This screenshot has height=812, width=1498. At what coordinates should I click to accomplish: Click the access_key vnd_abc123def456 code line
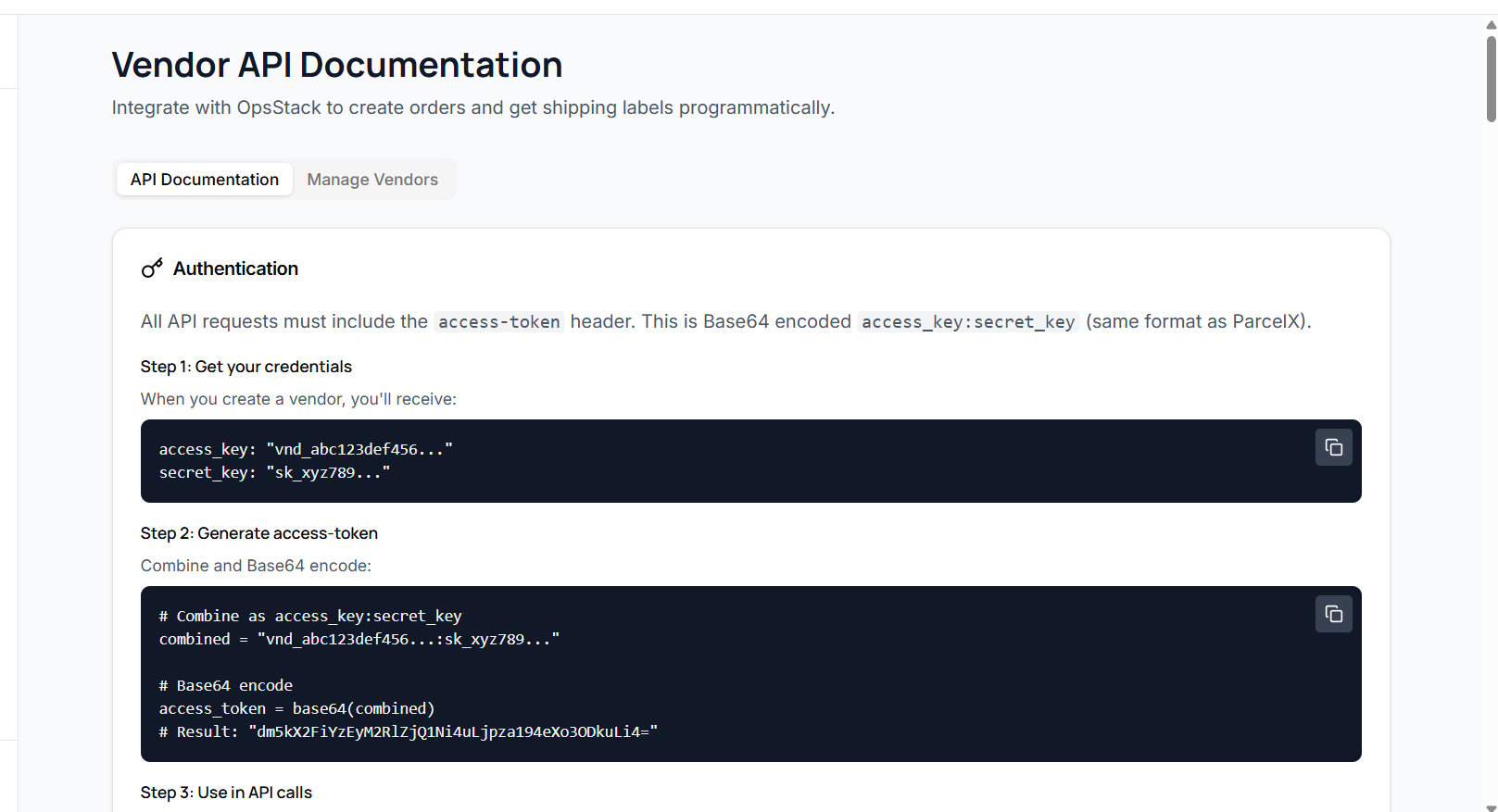tap(306, 449)
